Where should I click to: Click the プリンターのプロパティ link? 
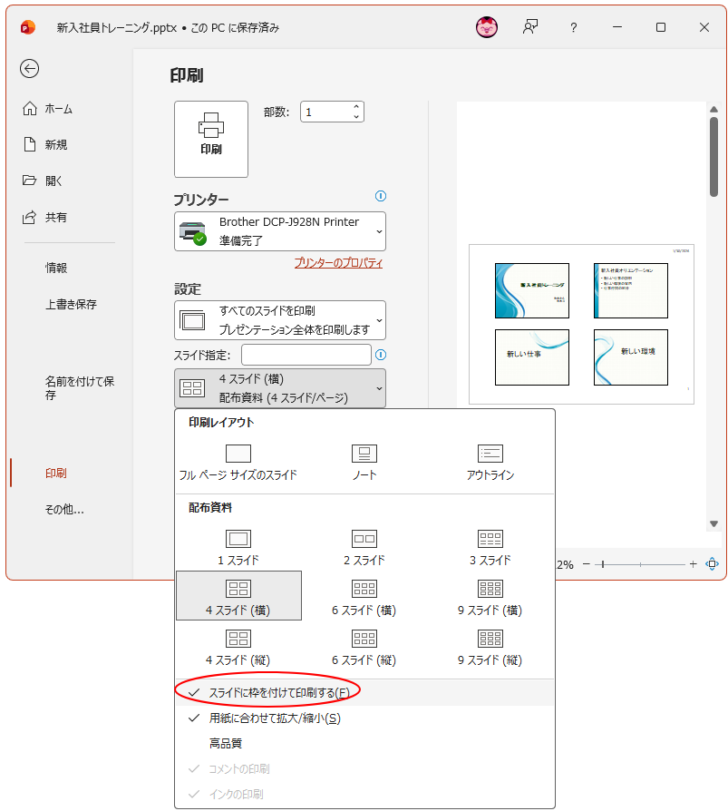tap(339, 263)
